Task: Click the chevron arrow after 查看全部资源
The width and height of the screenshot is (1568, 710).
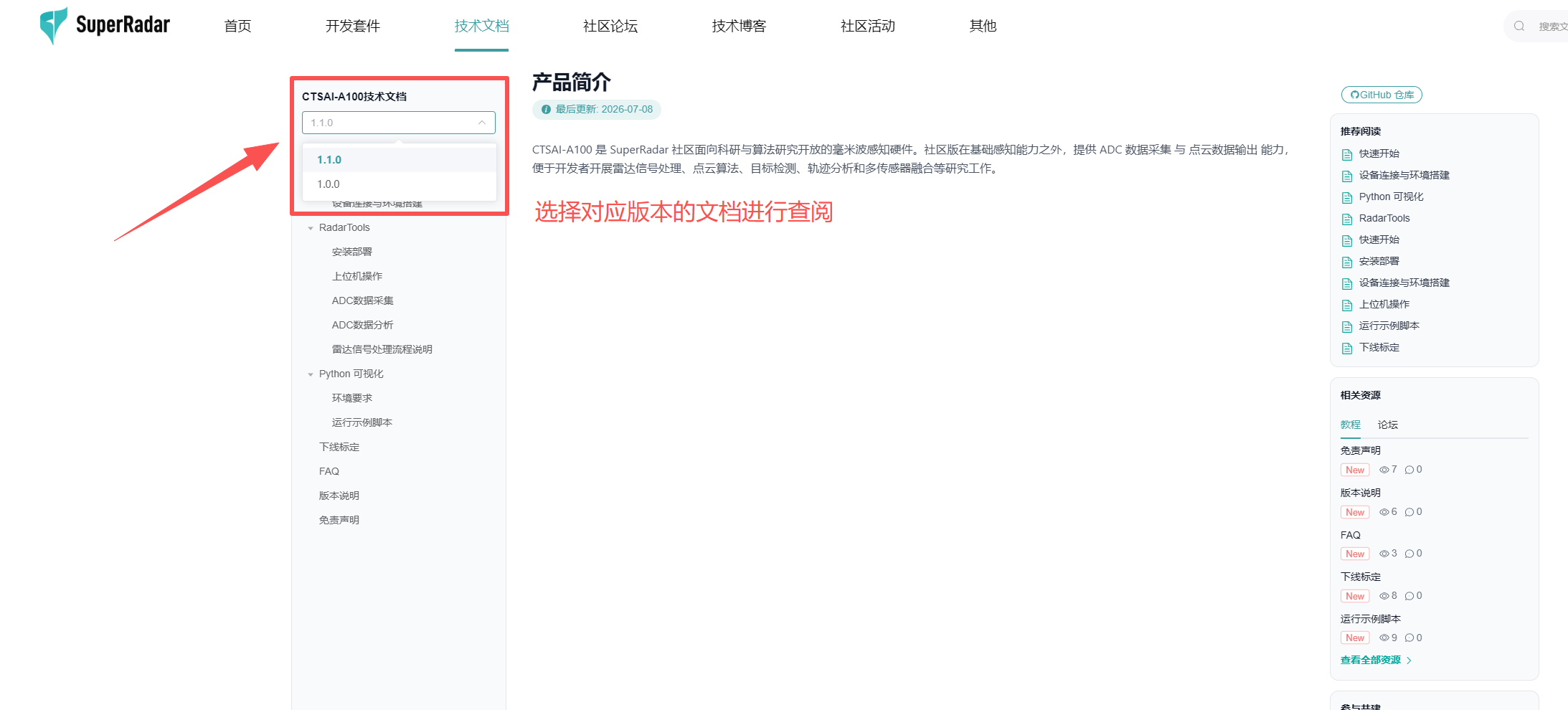Action: (1409, 661)
